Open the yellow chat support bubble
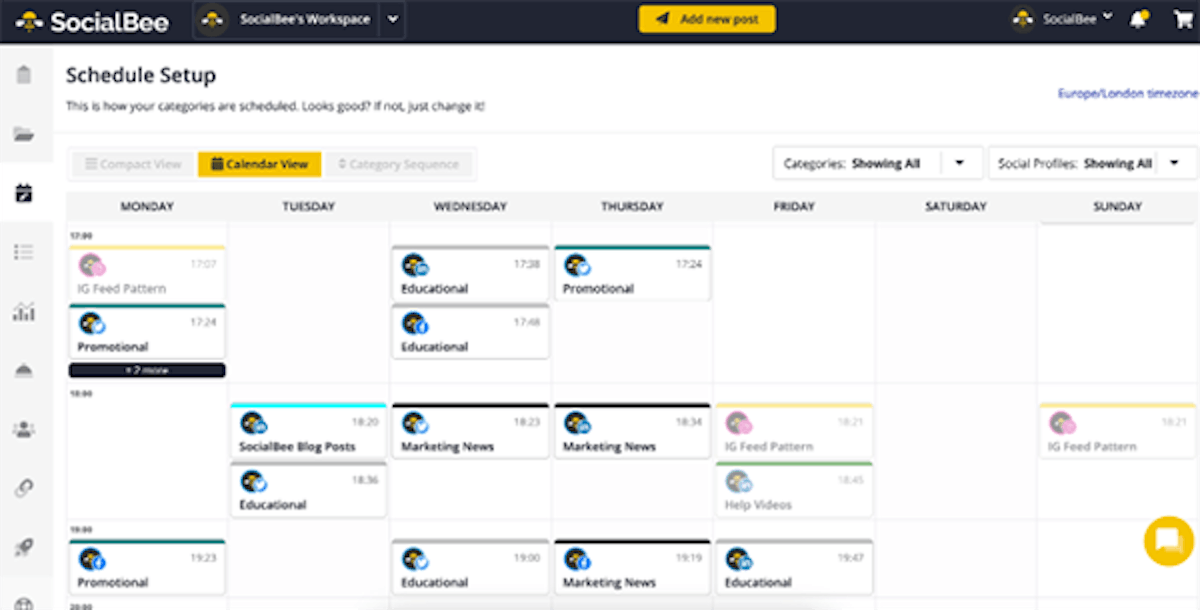Viewport: 1200px width, 610px height. click(x=1168, y=540)
